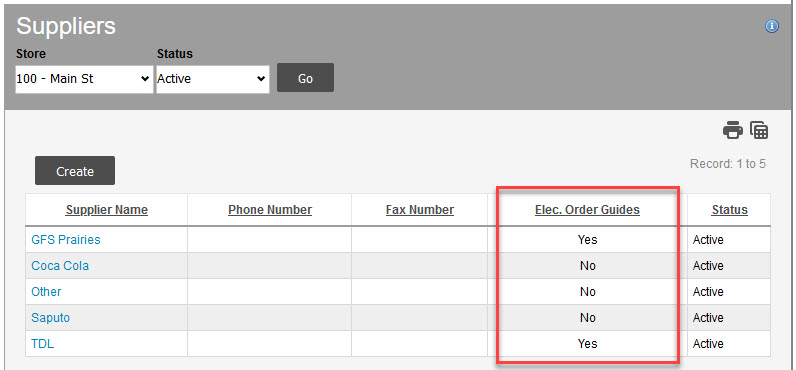Select the Yes cell for GFS Prairies
The image size is (796, 370).
coord(587,240)
